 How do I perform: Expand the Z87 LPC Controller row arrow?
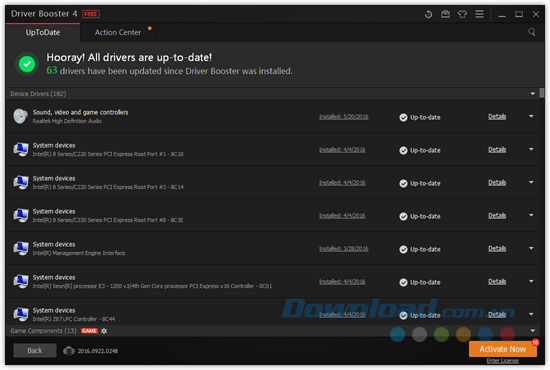point(531,314)
